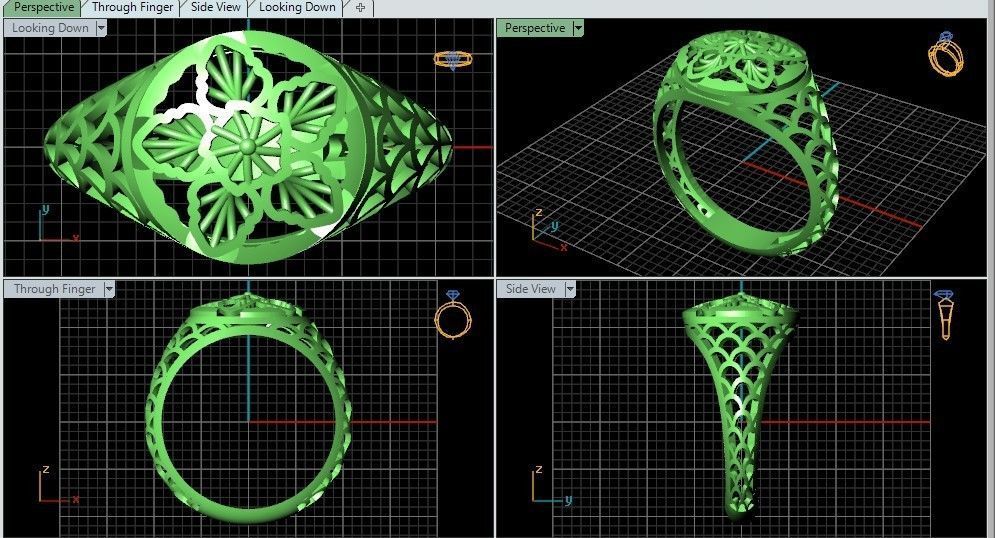Click the ring orientation icon in Perspective view
Image resolution: width=995 pixels, height=538 pixels.
946,53
